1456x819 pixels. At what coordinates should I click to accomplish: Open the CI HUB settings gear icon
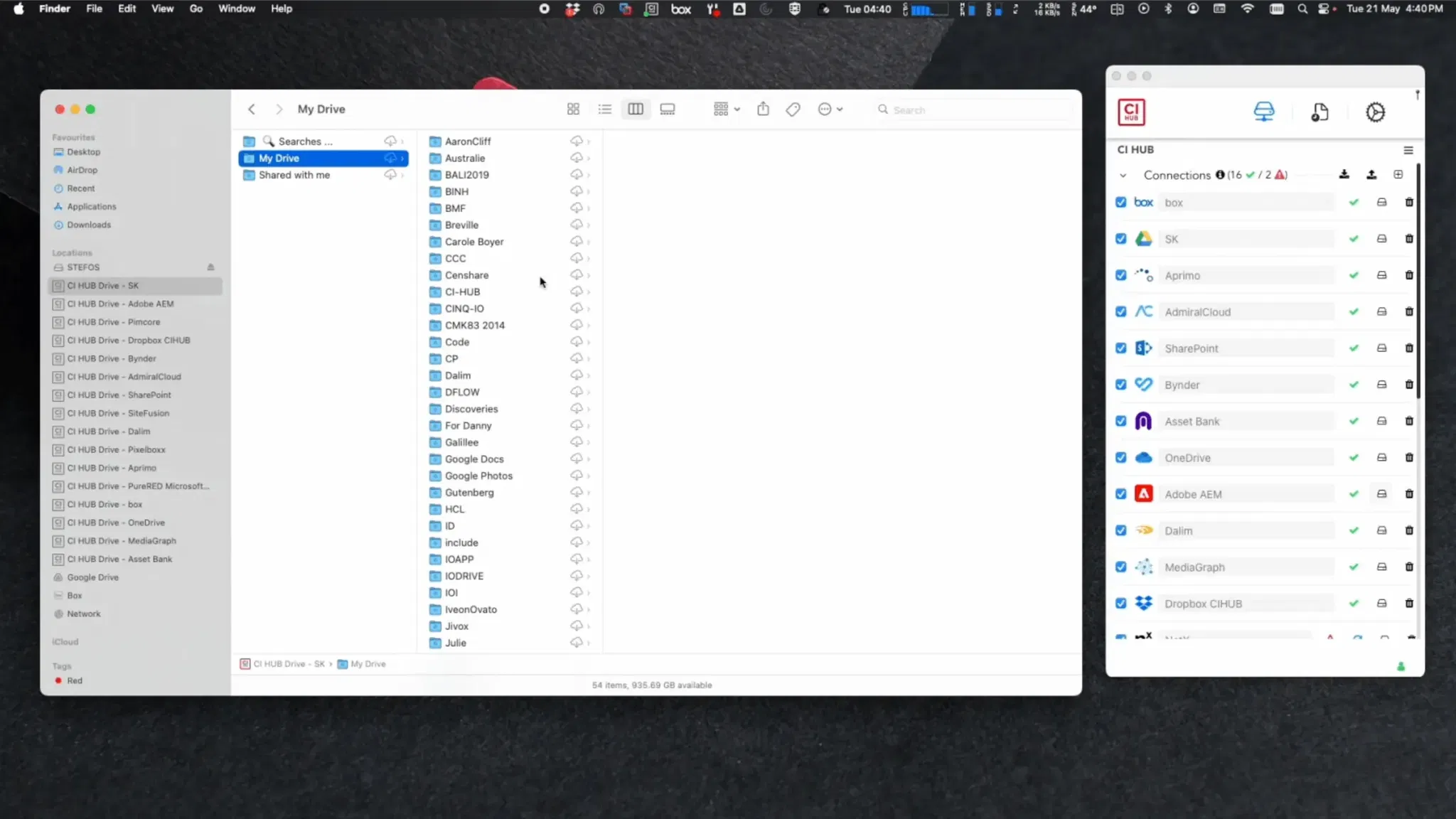(x=1375, y=112)
